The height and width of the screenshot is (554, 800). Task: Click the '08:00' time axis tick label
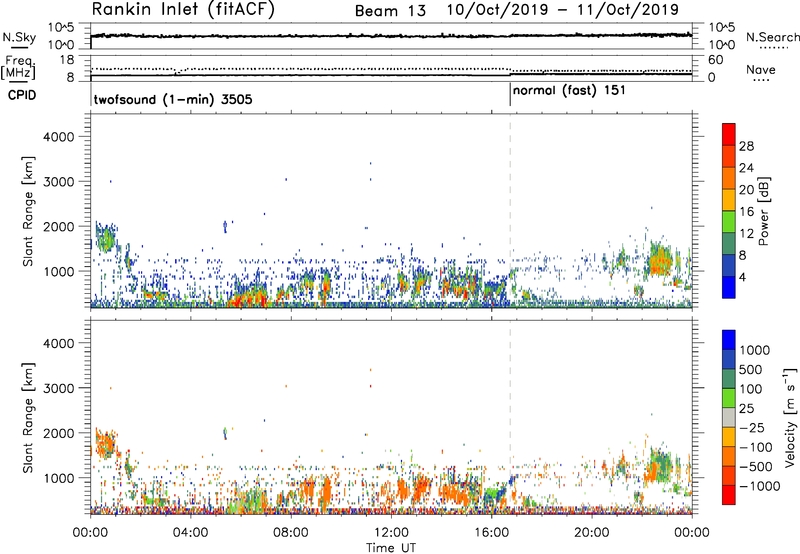[291, 533]
